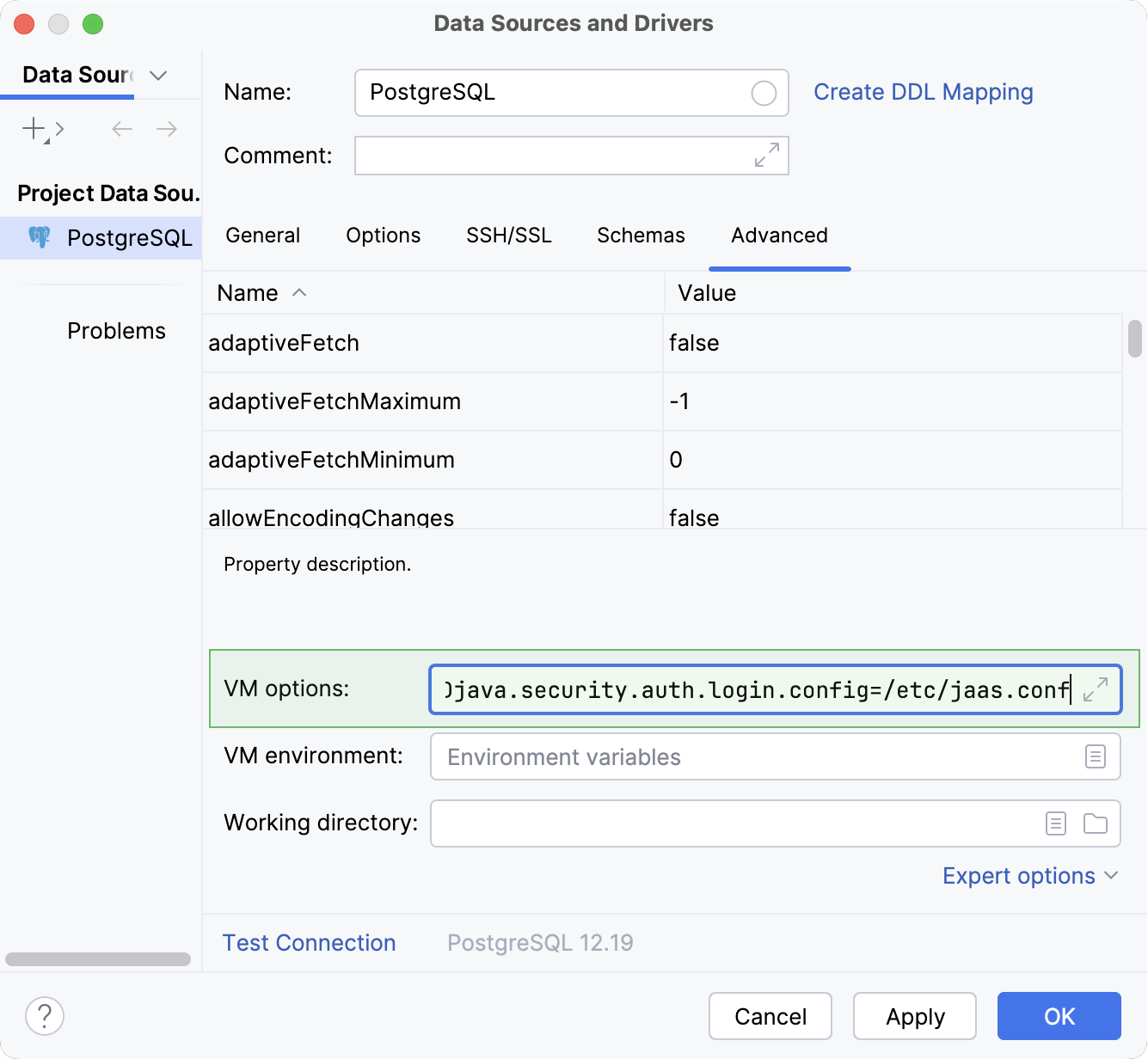This screenshot has width=1148, height=1059.
Task: Click the forward arrow navigation icon
Action: (167, 129)
